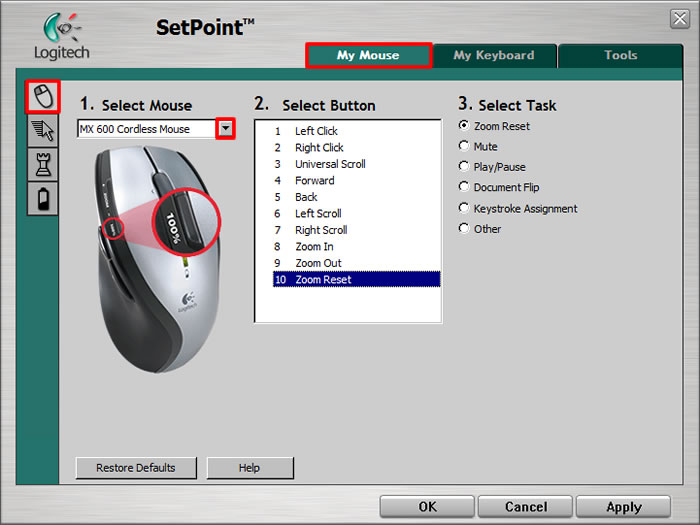The height and width of the screenshot is (525, 700).
Task: Select button 2 Right Click
Action: point(356,148)
